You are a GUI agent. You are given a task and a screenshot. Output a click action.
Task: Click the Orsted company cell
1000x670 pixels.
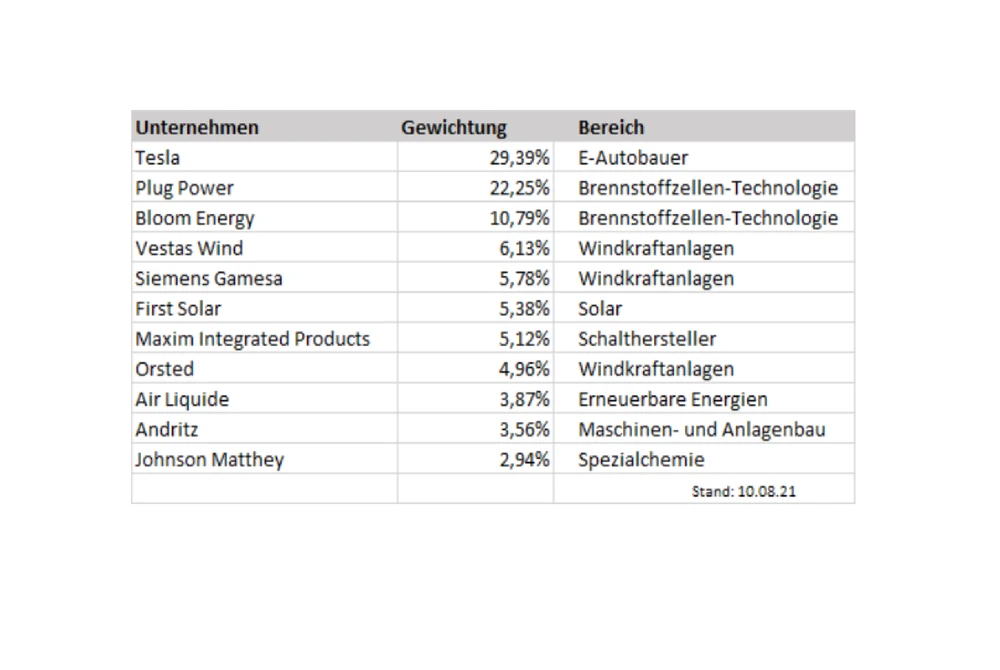pyautogui.click(x=165, y=369)
